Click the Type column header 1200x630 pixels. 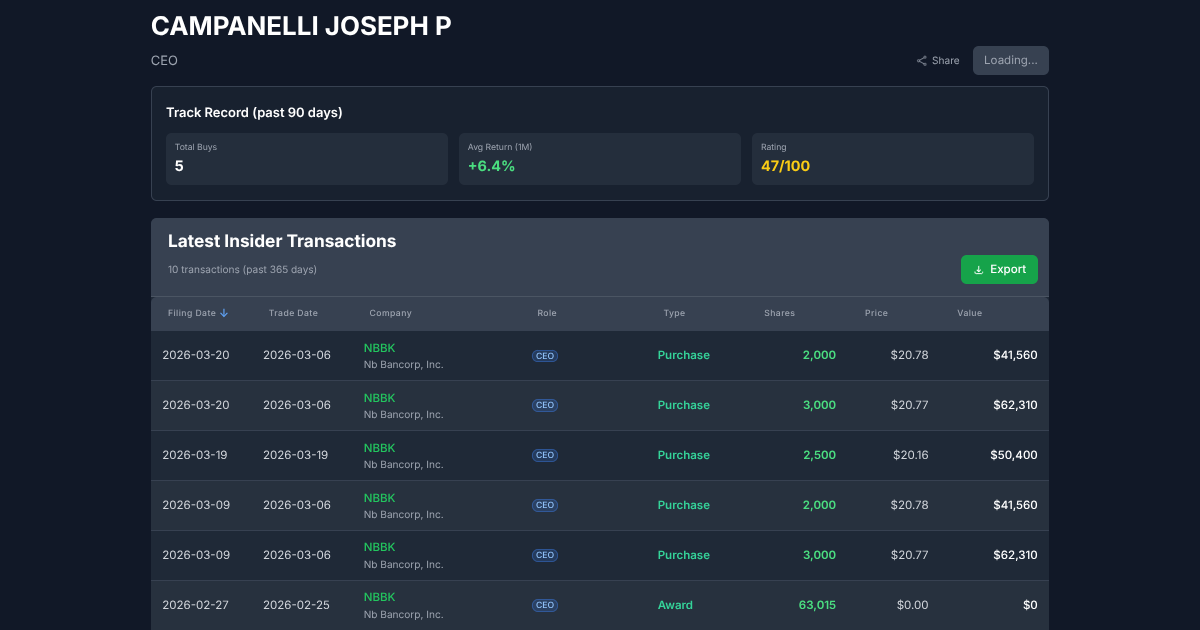point(674,313)
